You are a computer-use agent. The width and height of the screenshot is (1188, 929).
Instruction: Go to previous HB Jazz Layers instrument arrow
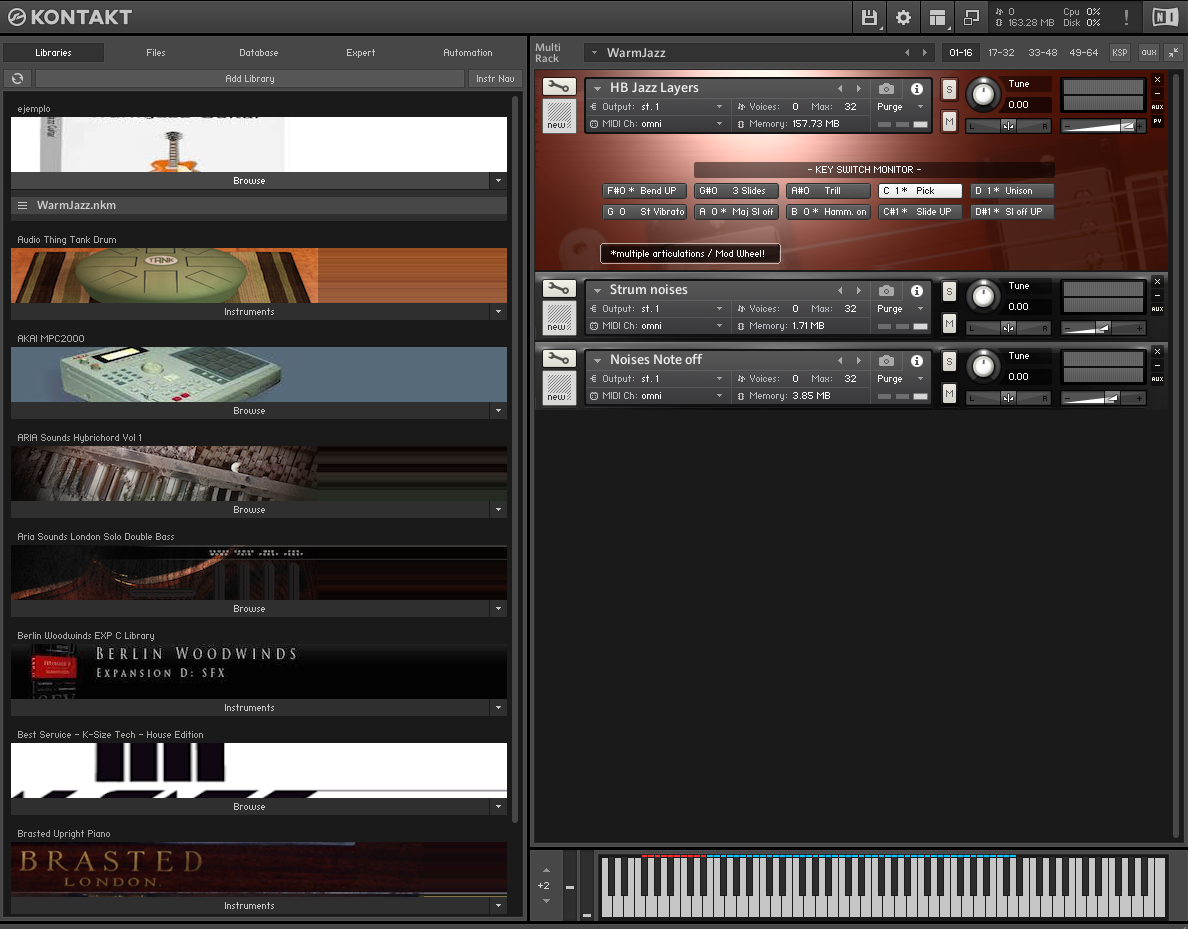click(840, 89)
